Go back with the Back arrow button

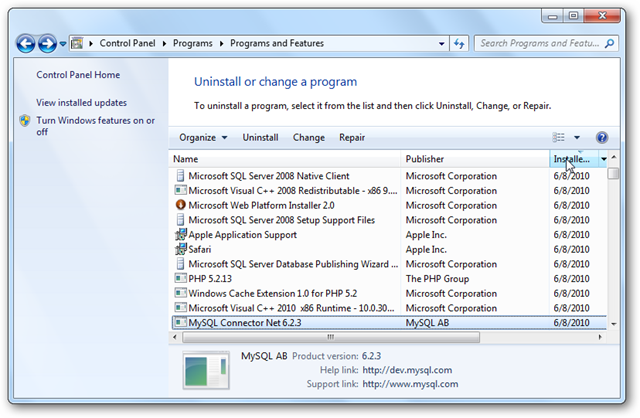(x=26, y=43)
